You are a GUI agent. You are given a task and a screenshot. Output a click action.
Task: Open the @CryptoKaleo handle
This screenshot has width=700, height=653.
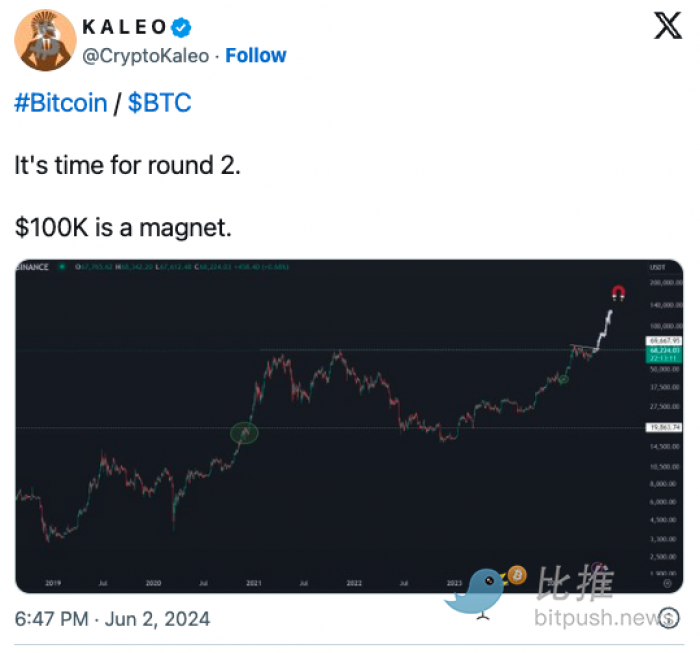pos(146,56)
